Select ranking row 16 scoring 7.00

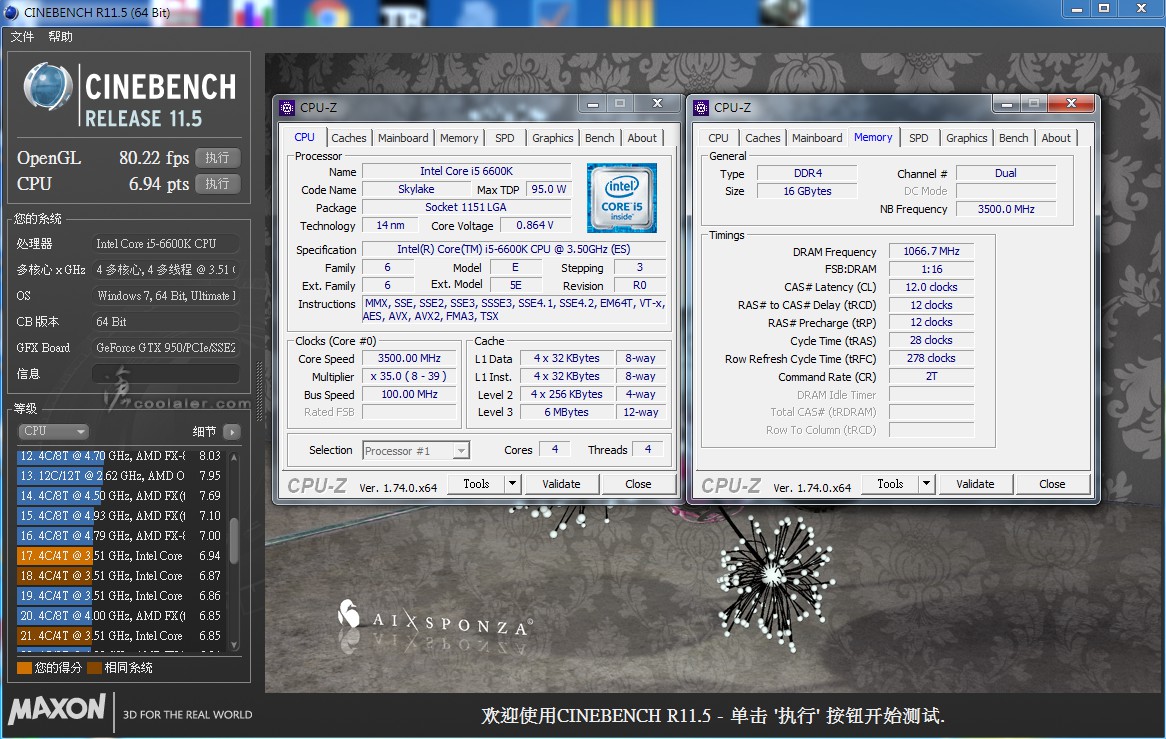pos(120,536)
